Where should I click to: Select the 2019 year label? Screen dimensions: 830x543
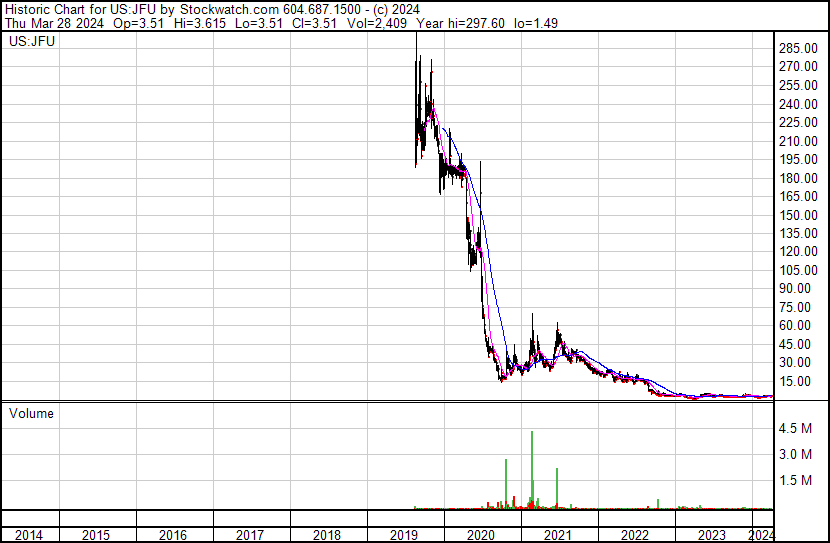tap(404, 535)
